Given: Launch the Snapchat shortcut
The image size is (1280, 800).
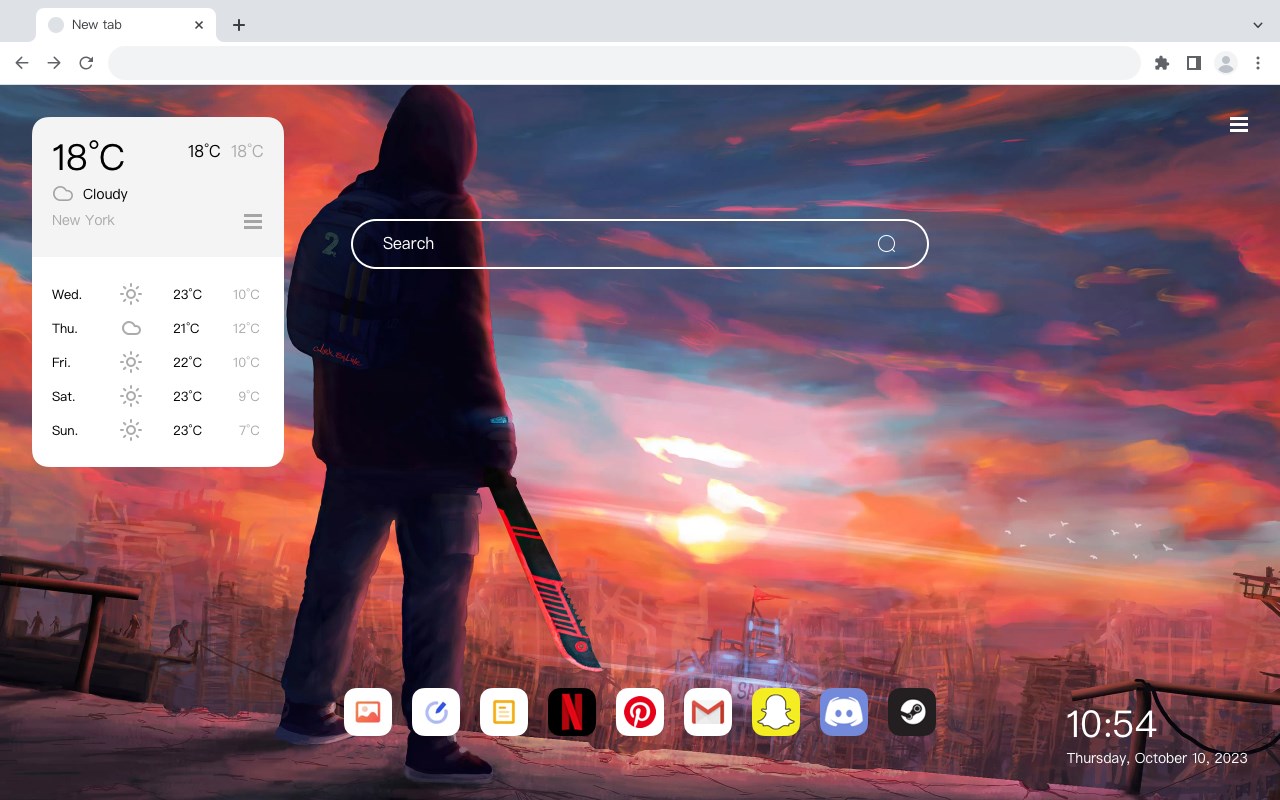Looking at the screenshot, I should click(x=776, y=712).
